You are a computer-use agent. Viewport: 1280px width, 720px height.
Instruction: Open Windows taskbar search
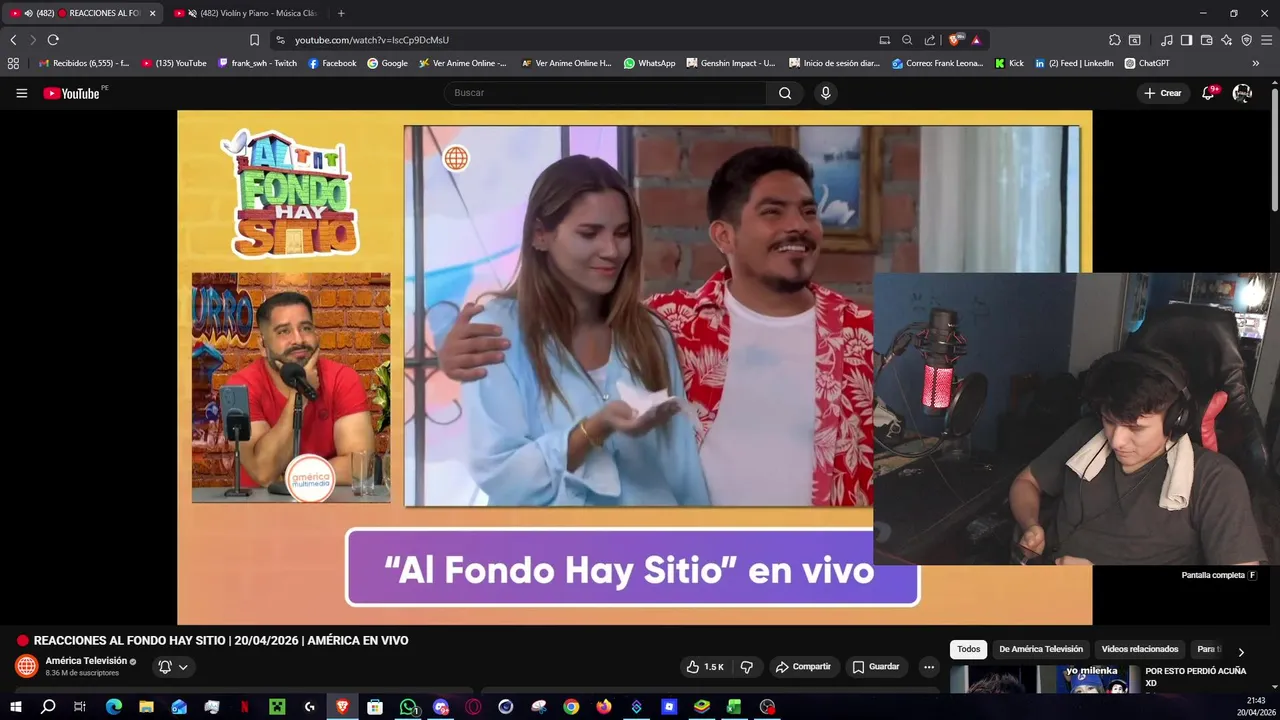pos(47,707)
